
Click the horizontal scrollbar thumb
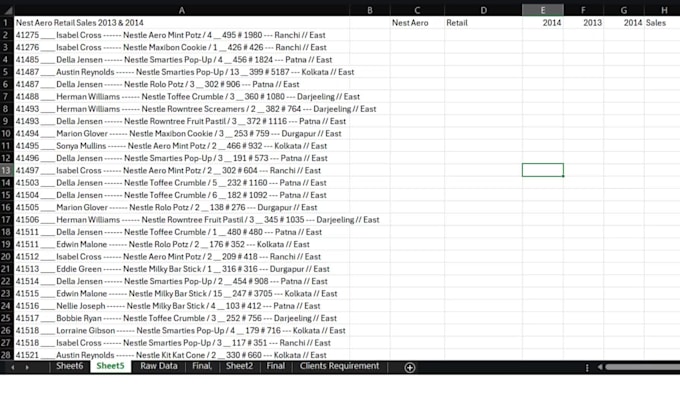(643, 367)
